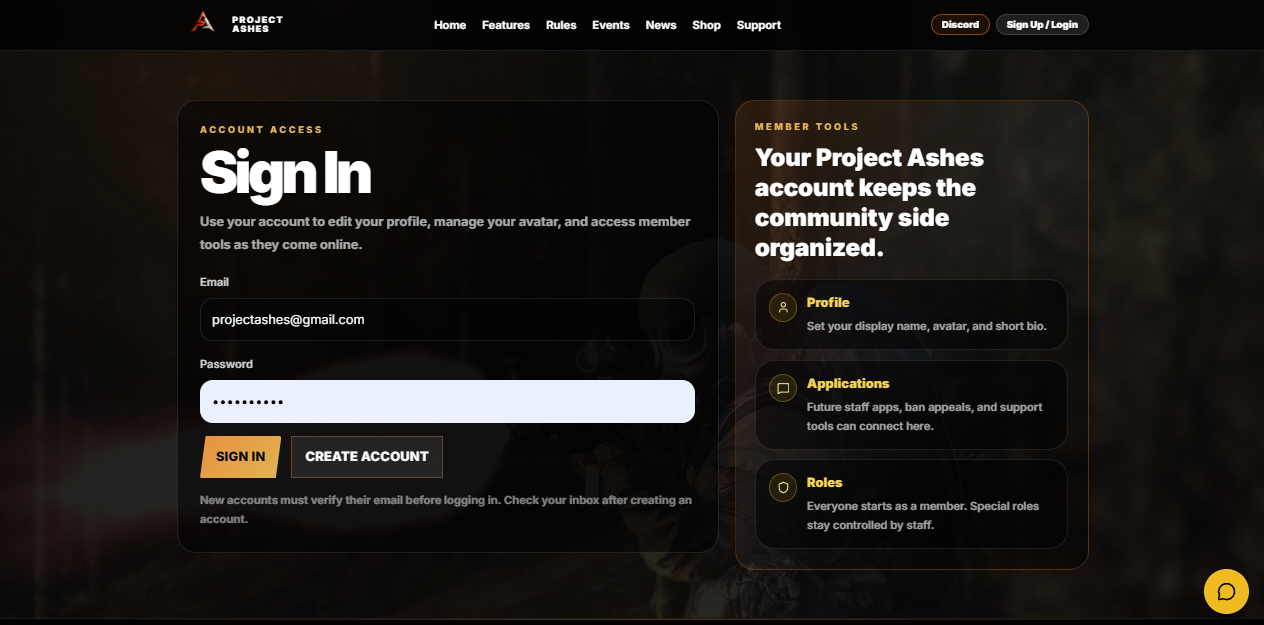Go to the Home page
The width and height of the screenshot is (1264, 625).
[450, 25]
